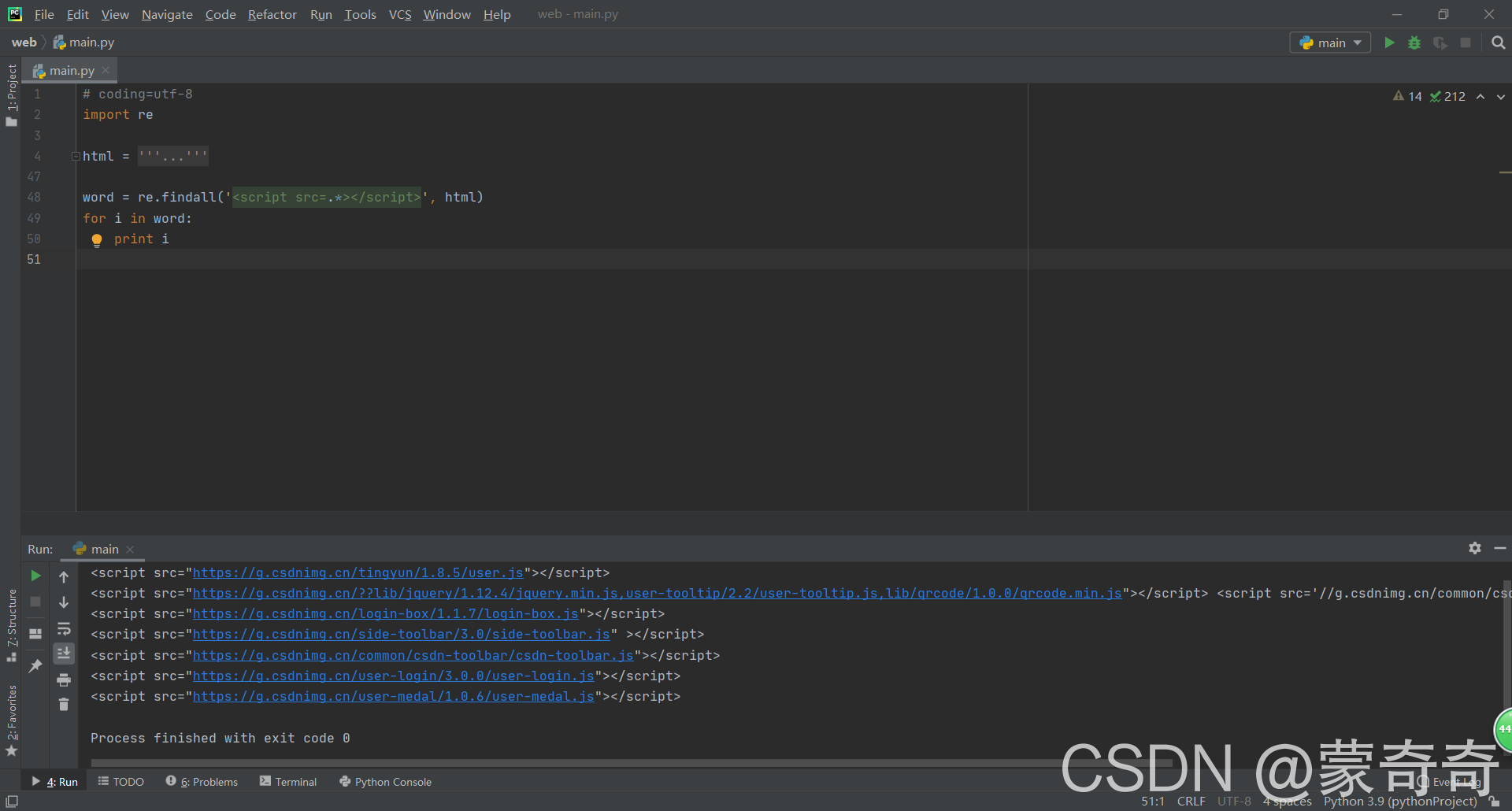
Task: Open the Problems tool window
Action: click(202, 782)
